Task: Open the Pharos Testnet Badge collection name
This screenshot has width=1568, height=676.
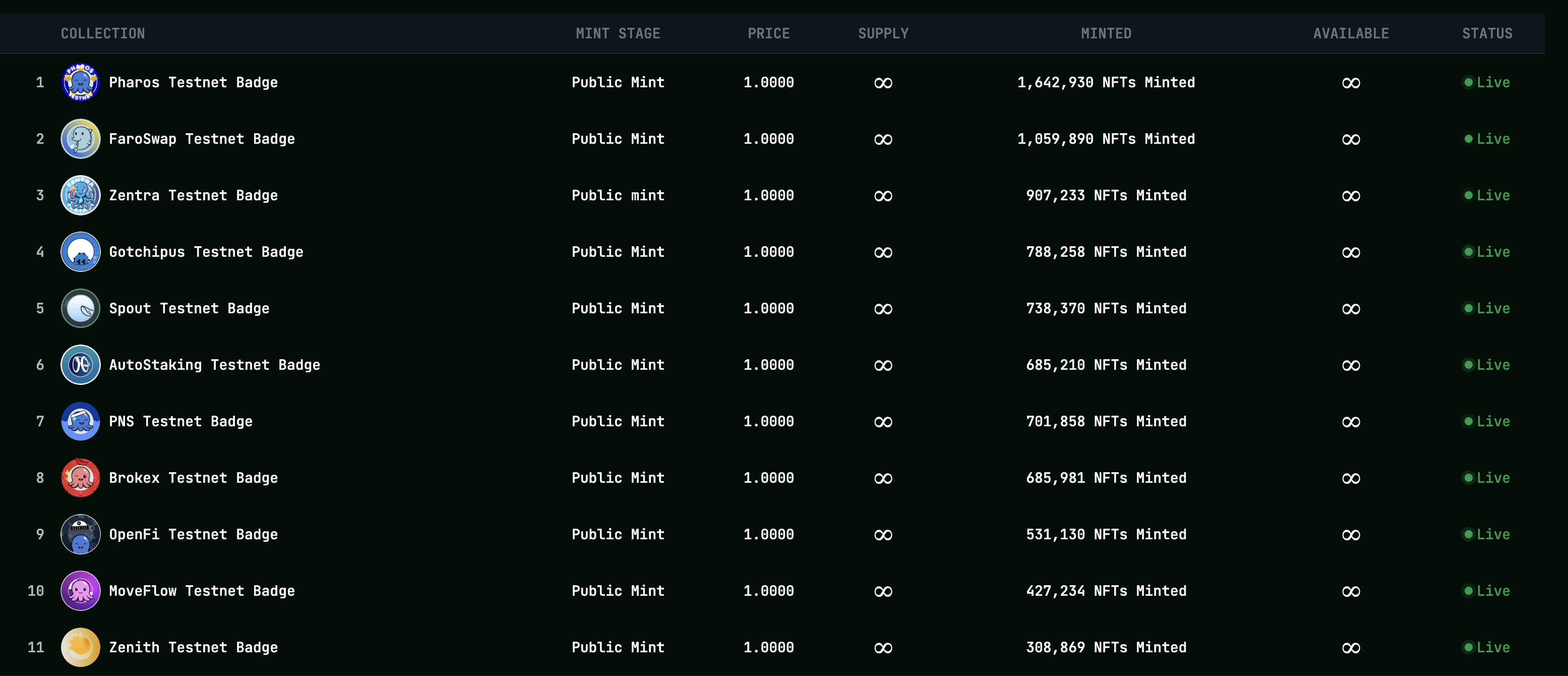Action: tap(193, 82)
